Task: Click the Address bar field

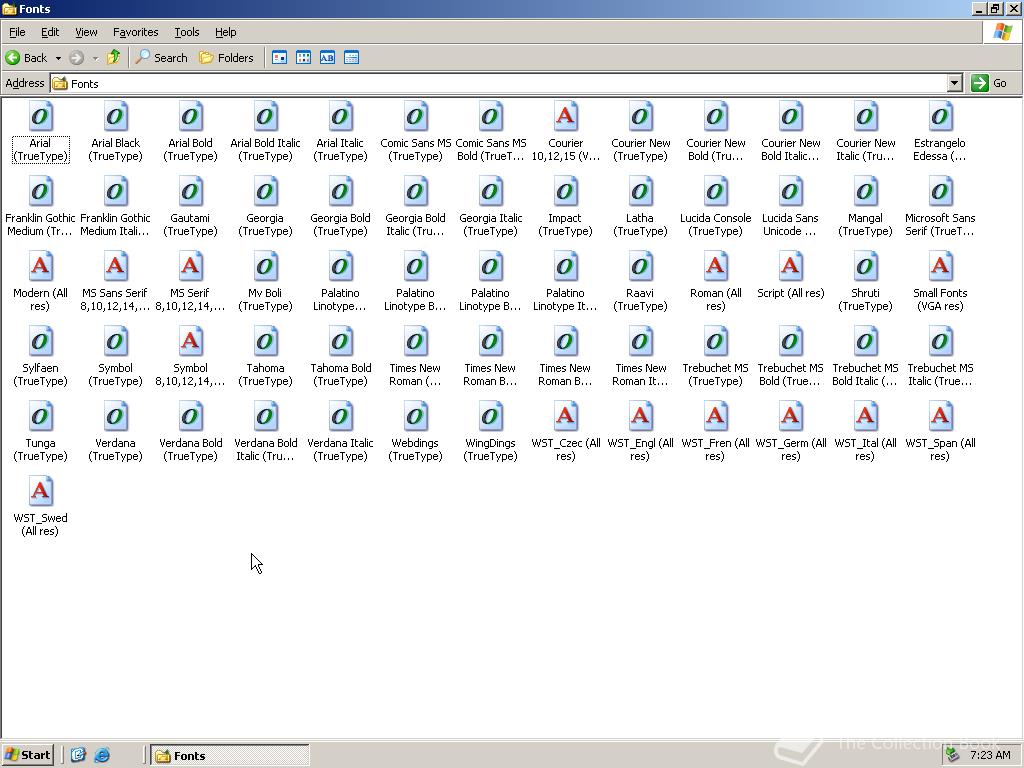Action: point(500,83)
